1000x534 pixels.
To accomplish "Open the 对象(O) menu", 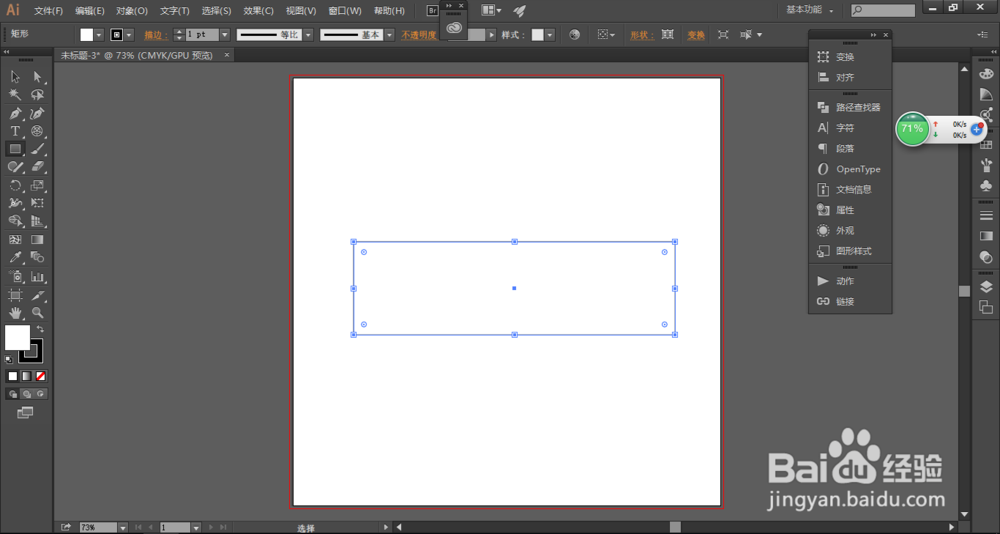I will 132,11.
